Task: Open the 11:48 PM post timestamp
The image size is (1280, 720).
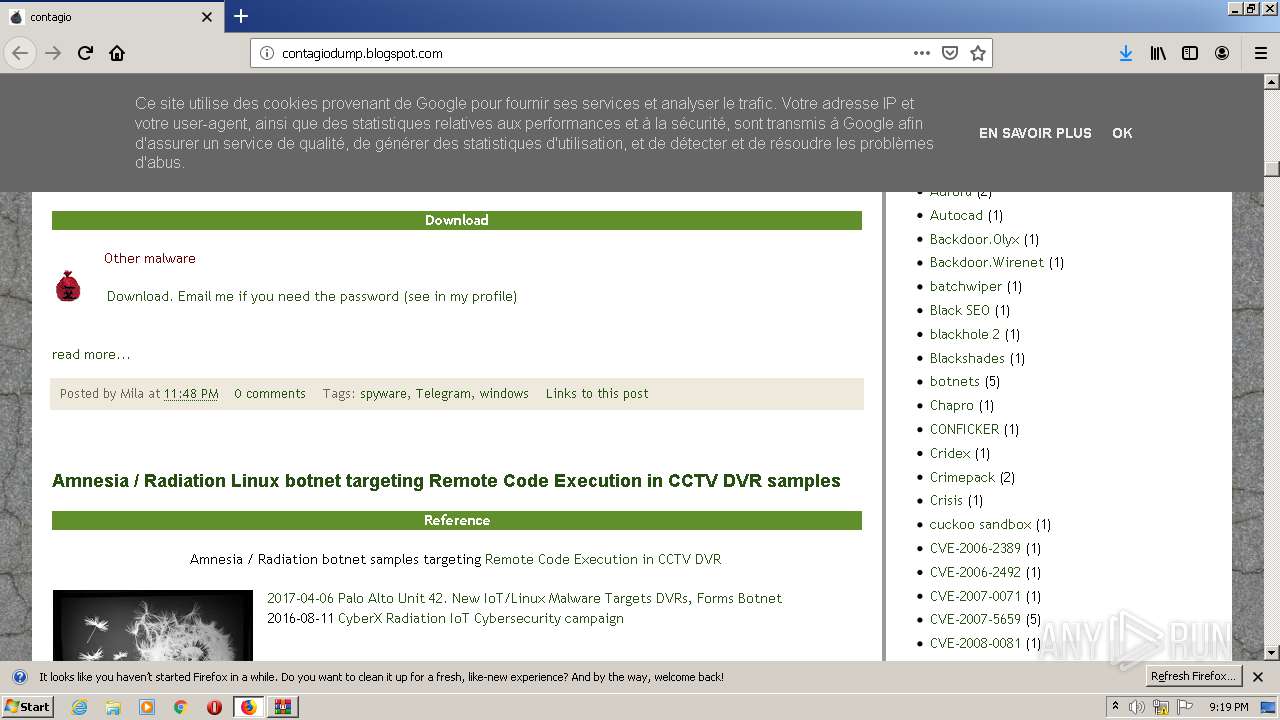Action: click(191, 394)
